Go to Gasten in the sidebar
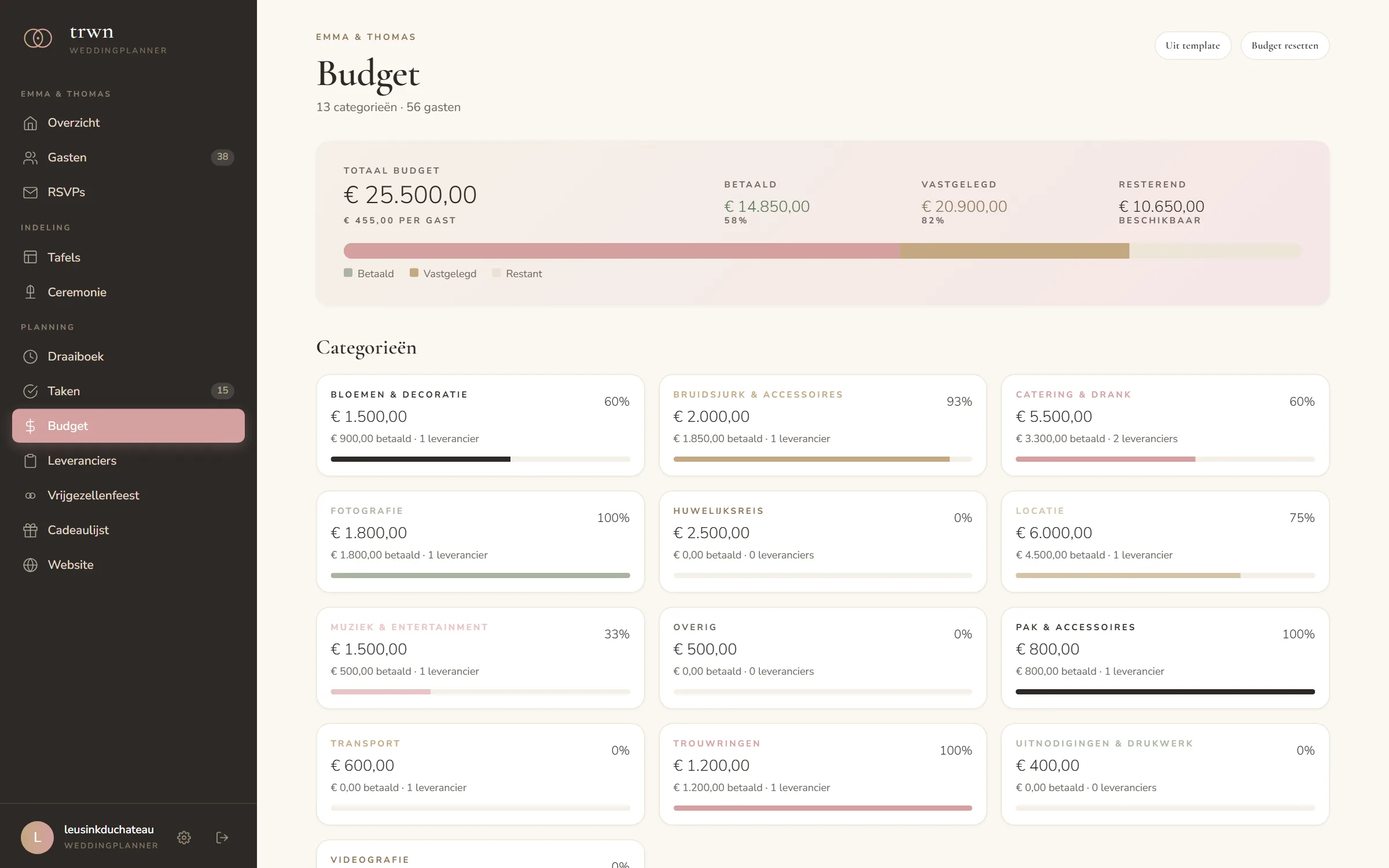 click(x=128, y=157)
